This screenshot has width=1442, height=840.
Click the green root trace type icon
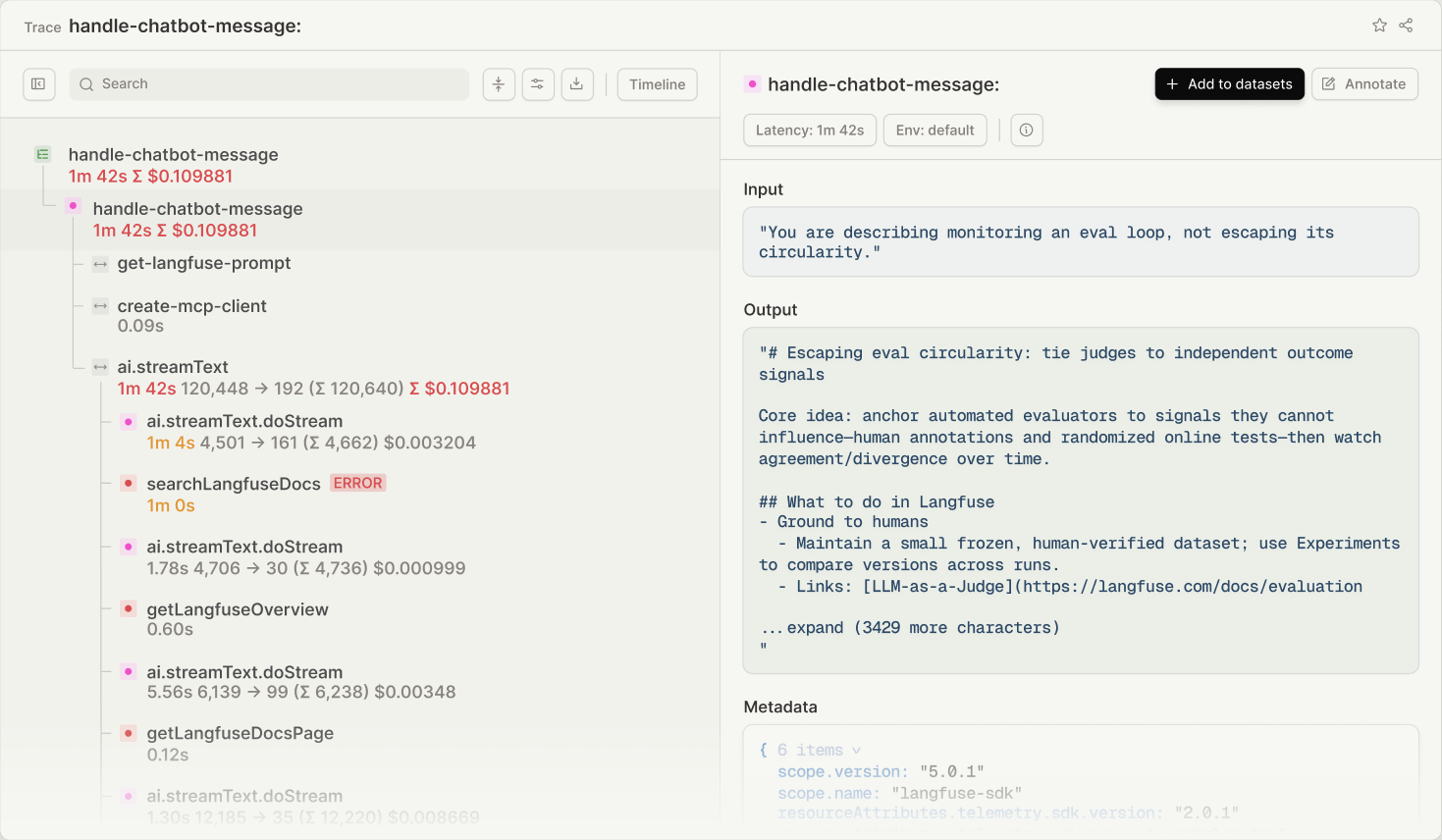tap(42, 154)
